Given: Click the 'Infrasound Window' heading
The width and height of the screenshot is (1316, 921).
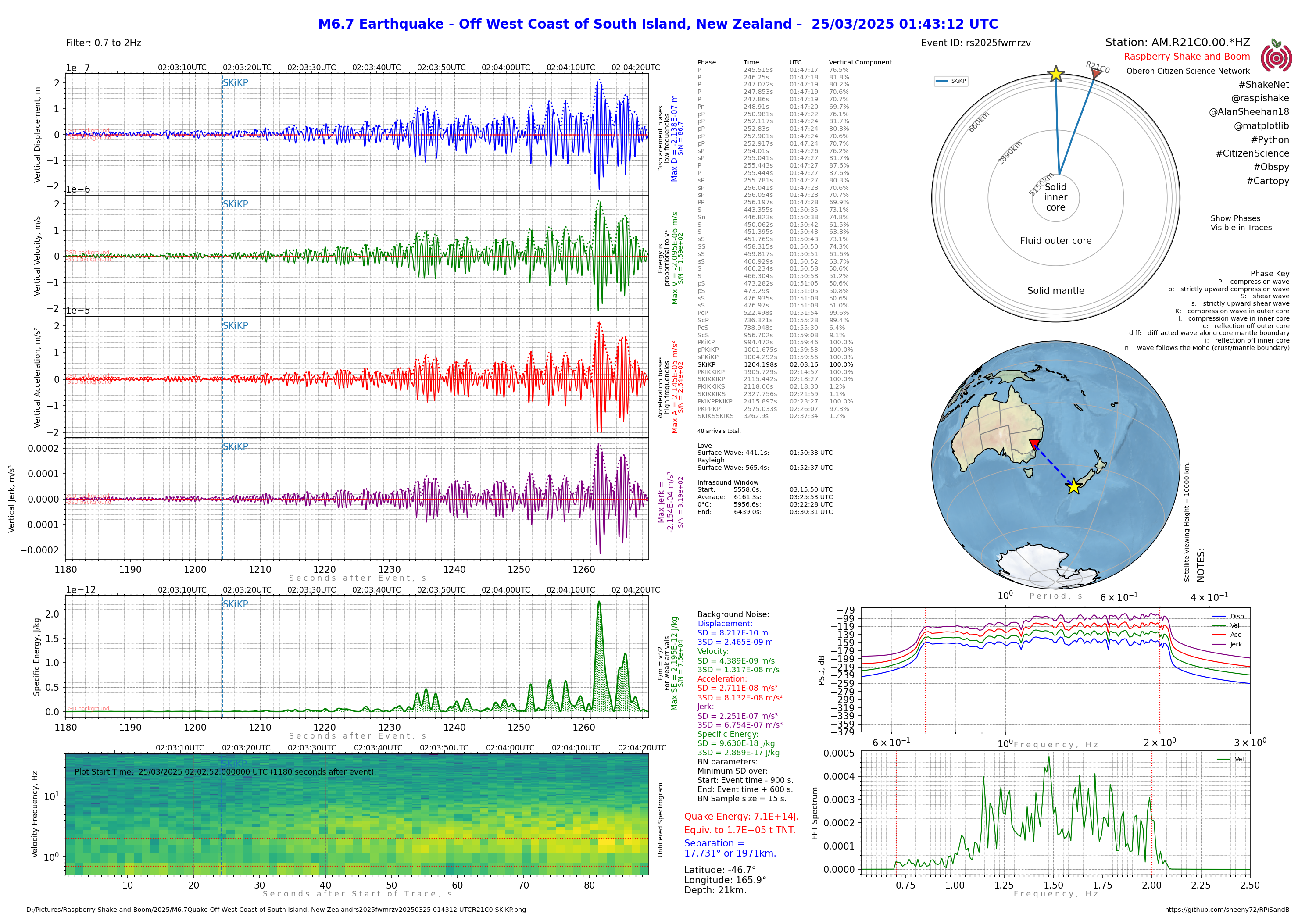Looking at the screenshot, I should (x=727, y=482).
